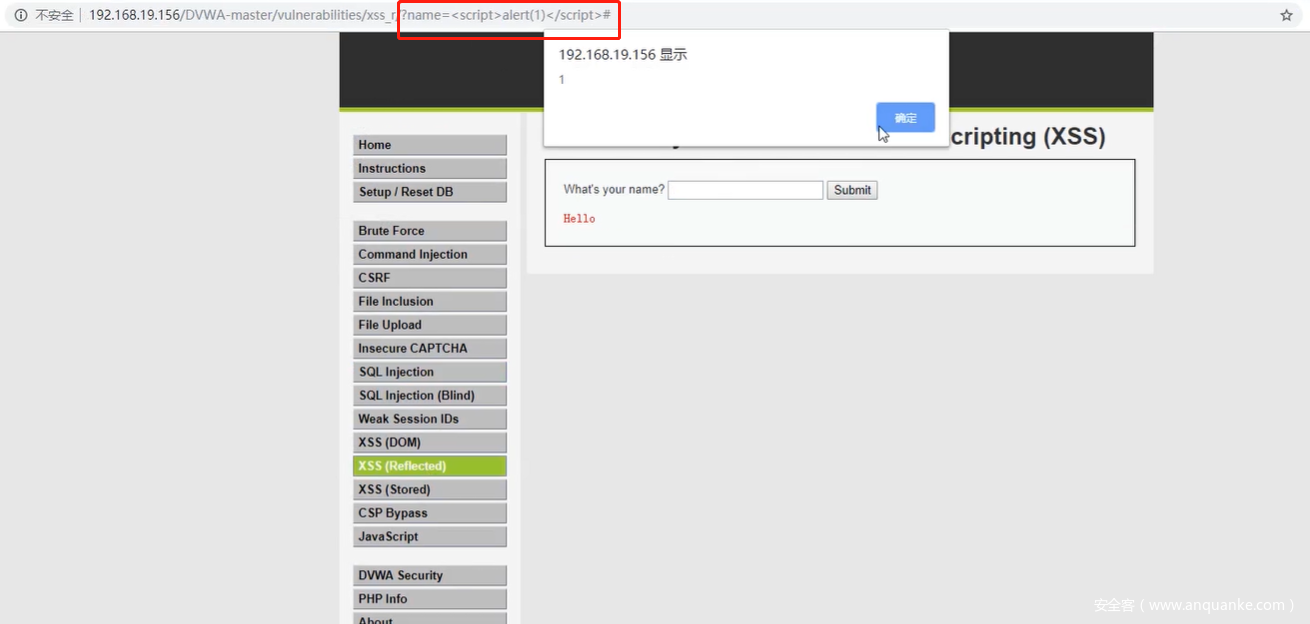Open Insecure CAPTCHA page
This screenshot has width=1310, height=624.
click(430, 349)
